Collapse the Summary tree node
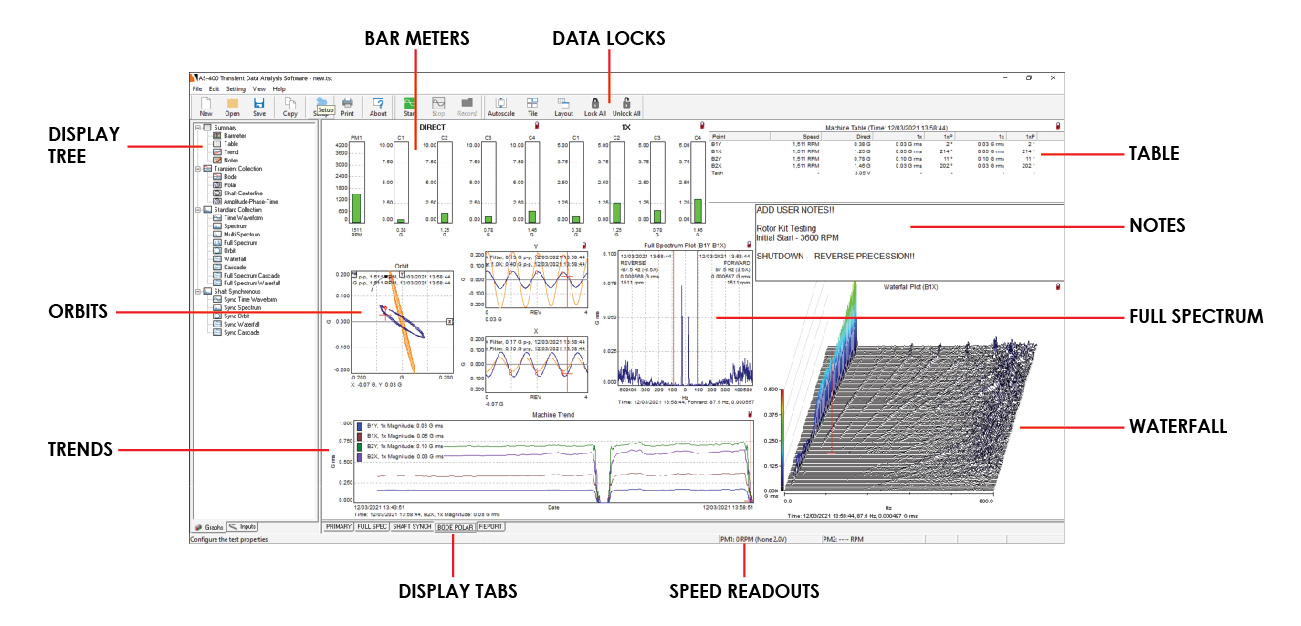The image size is (1301, 626). [198, 127]
